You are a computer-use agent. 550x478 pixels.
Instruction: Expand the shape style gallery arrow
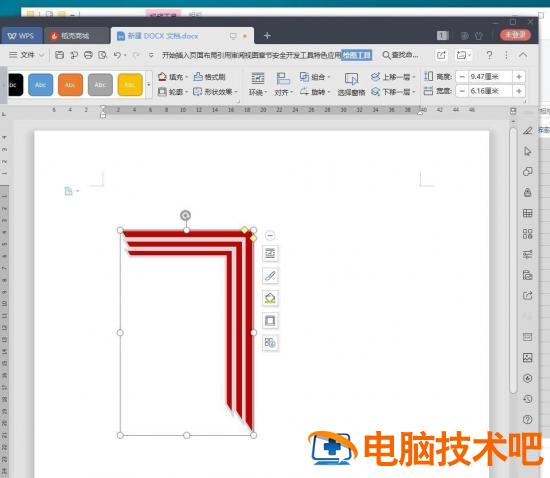tap(149, 85)
